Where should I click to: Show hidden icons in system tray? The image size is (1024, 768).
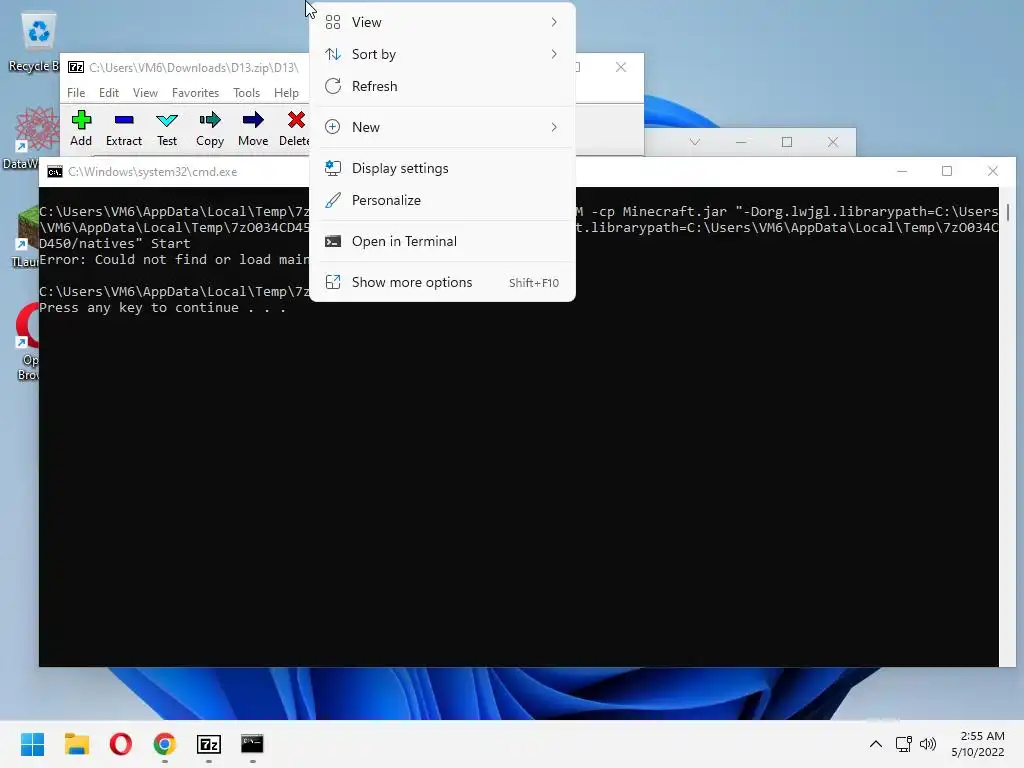876,744
